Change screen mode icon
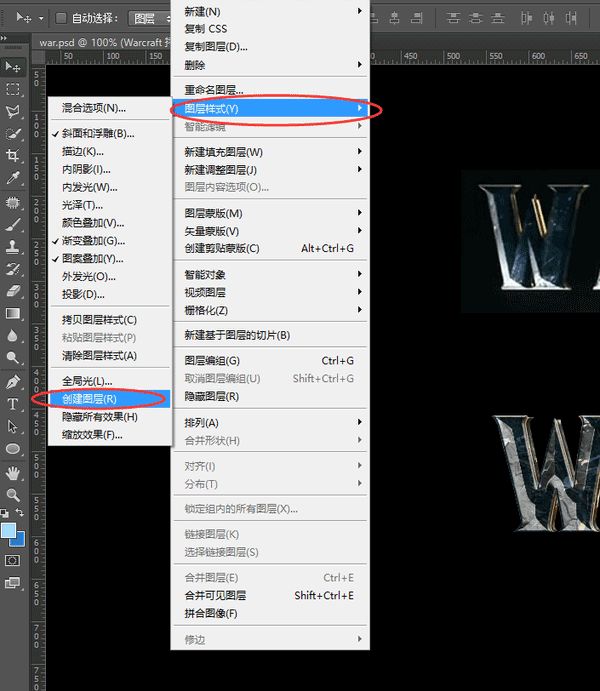 12,583
